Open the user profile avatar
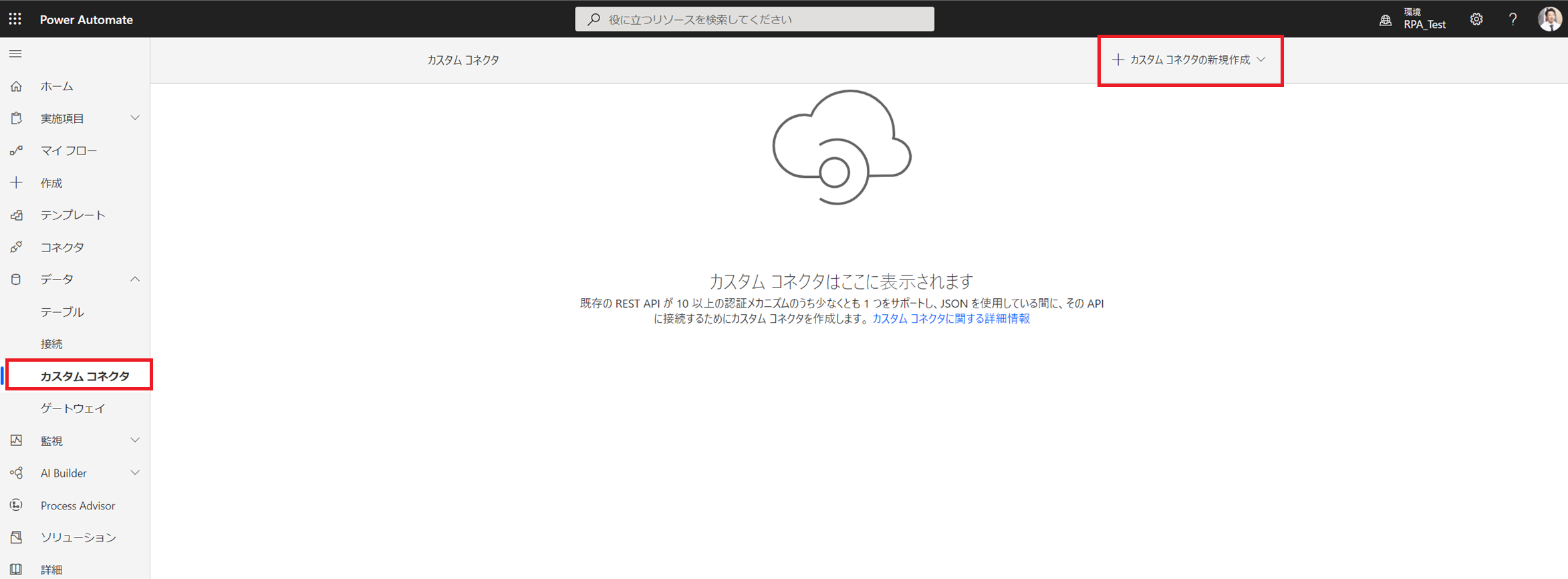Viewport: 1568px width, 579px height. (1549, 19)
